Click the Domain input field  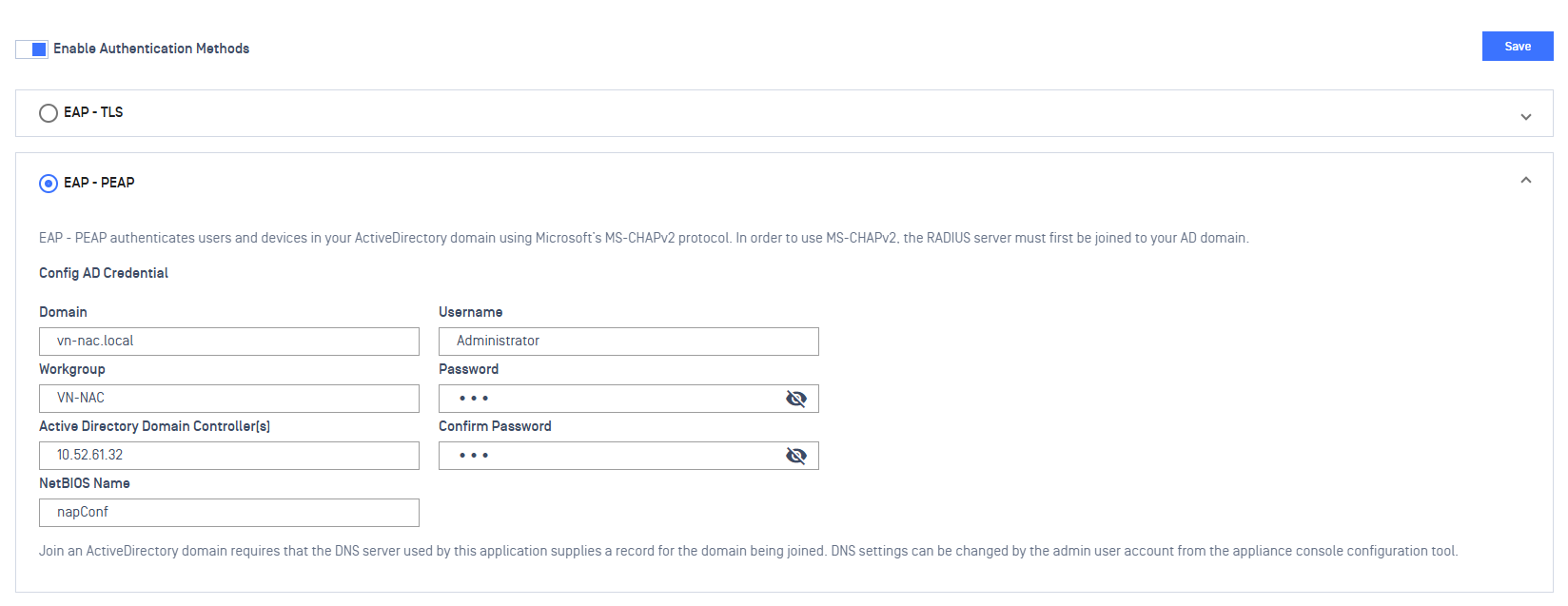[x=228, y=342]
